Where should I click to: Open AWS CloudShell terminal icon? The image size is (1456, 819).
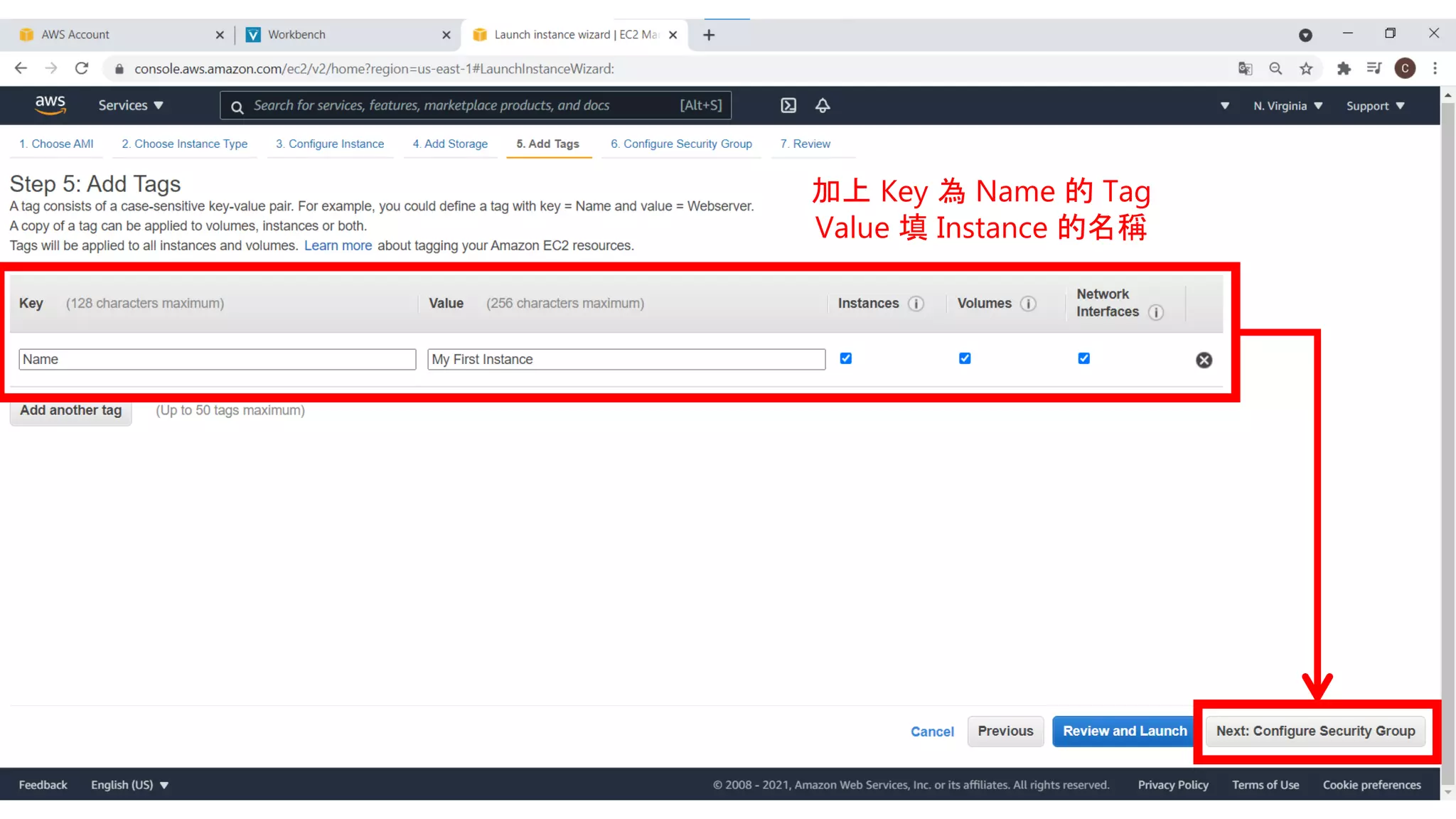coord(788,106)
